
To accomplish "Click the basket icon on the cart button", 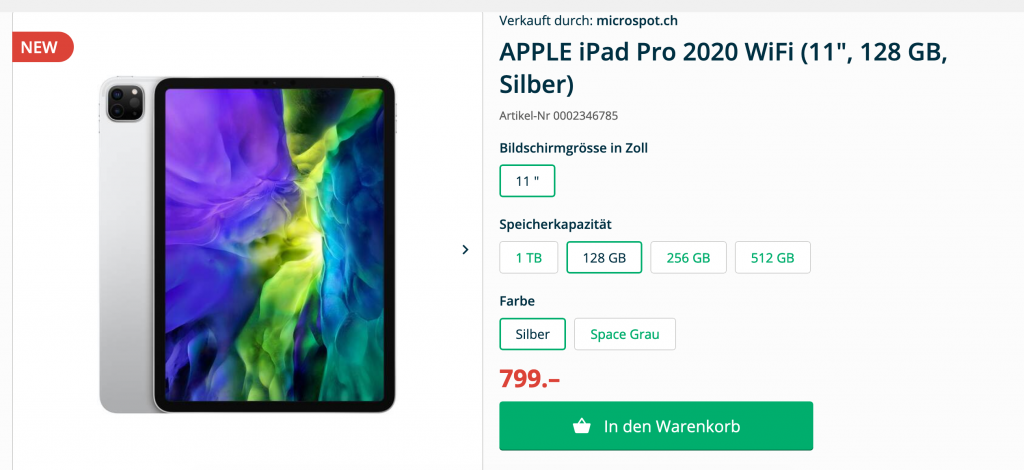I will 582,426.
